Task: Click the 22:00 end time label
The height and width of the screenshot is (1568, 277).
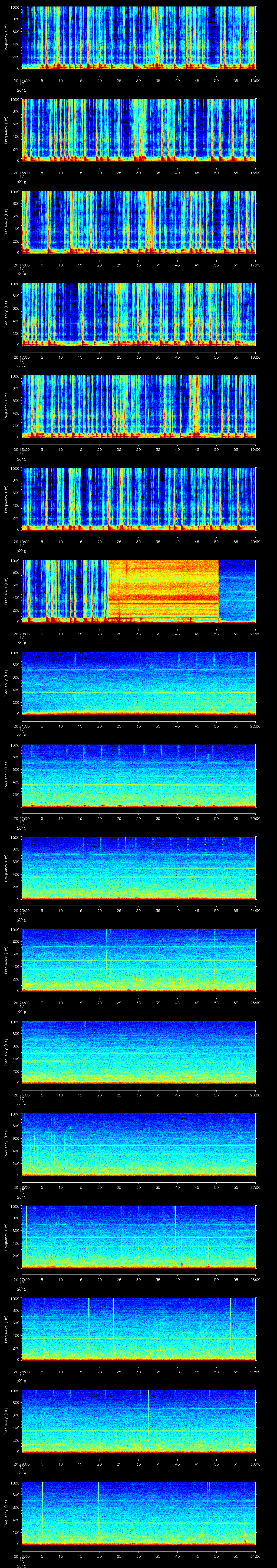Action: click(256, 726)
